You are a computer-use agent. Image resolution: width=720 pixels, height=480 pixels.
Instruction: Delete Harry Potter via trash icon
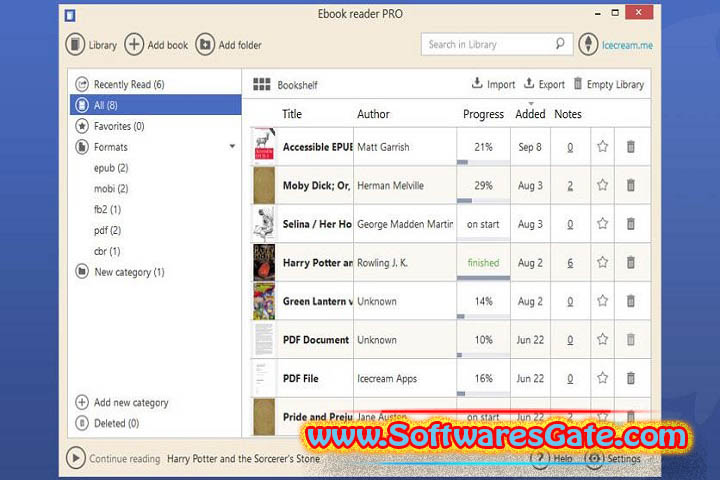click(x=631, y=262)
